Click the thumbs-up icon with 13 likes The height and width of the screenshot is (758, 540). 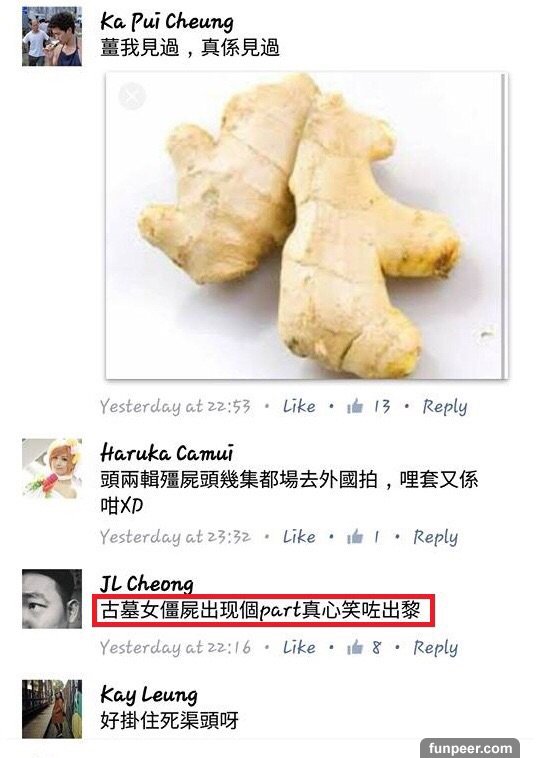pos(355,406)
